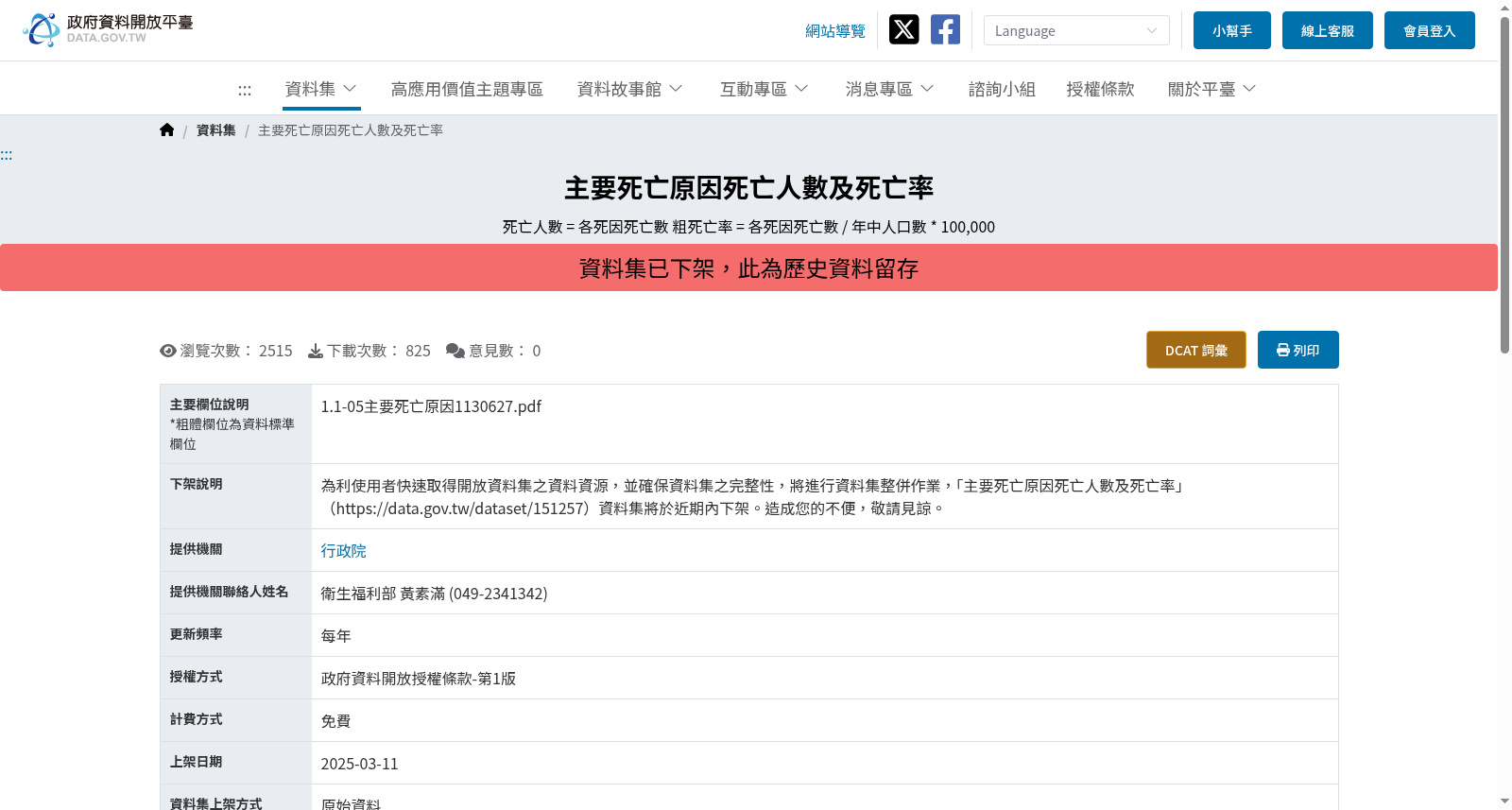Viewport: 1512px width, 810px height.
Task: Click the page vertical scrollbar
Action: (x=1504, y=185)
